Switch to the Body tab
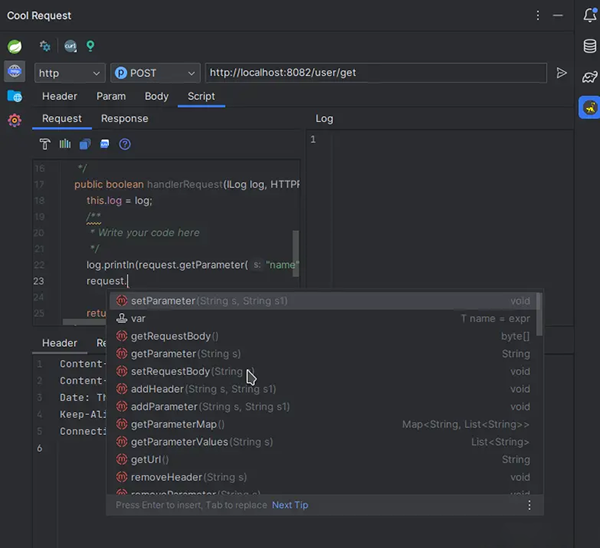This screenshot has height=548, width=600. (157, 96)
